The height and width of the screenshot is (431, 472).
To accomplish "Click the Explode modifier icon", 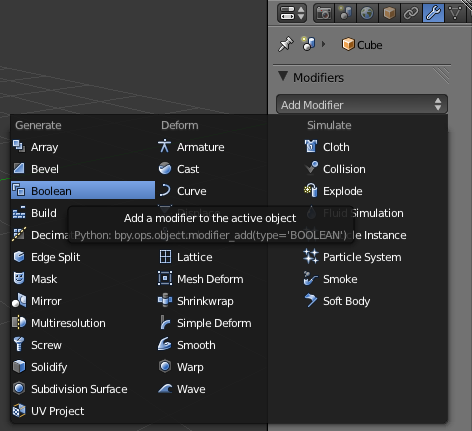I will click(311, 191).
